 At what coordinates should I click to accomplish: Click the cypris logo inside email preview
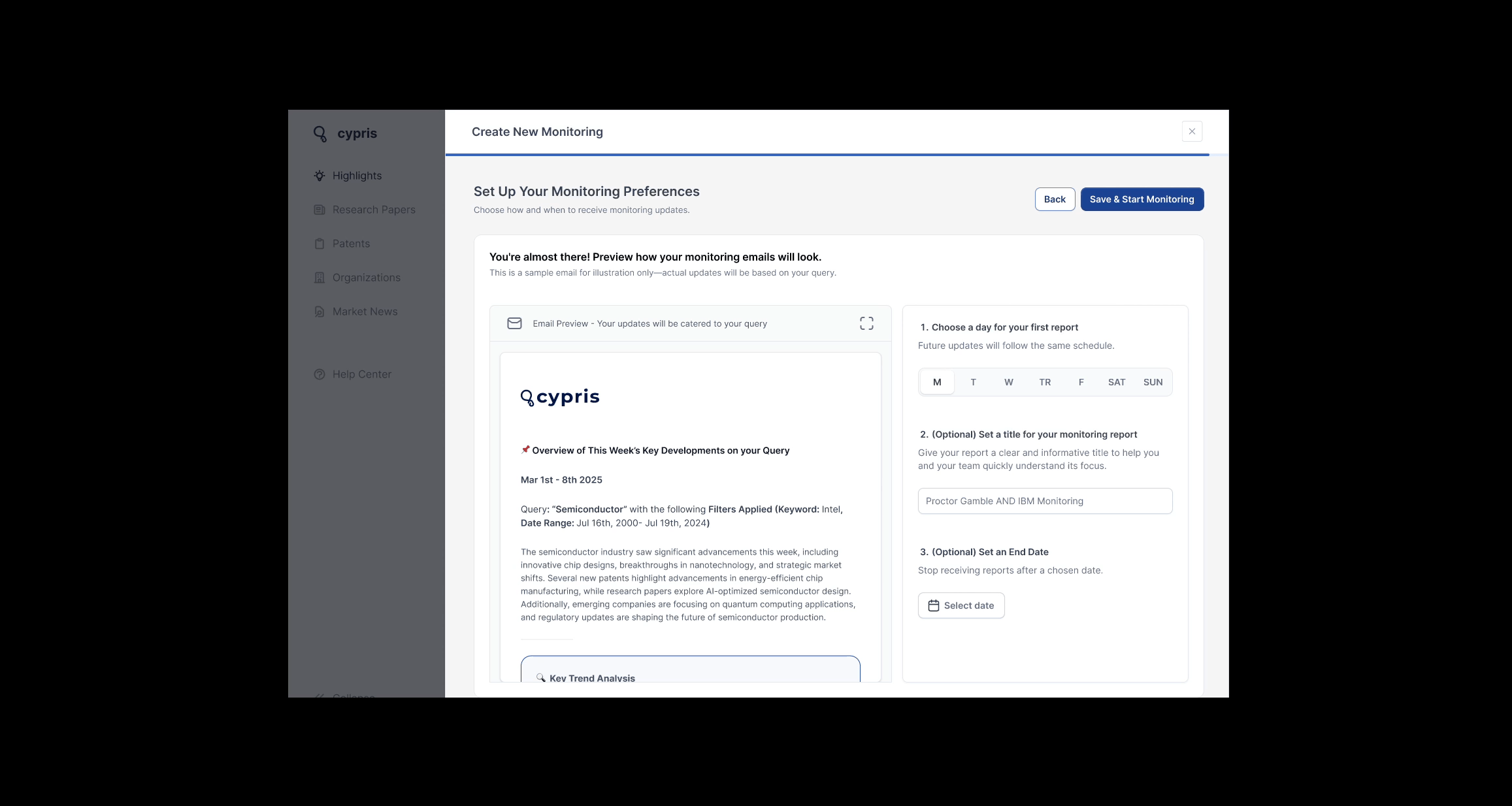(x=560, y=397)
